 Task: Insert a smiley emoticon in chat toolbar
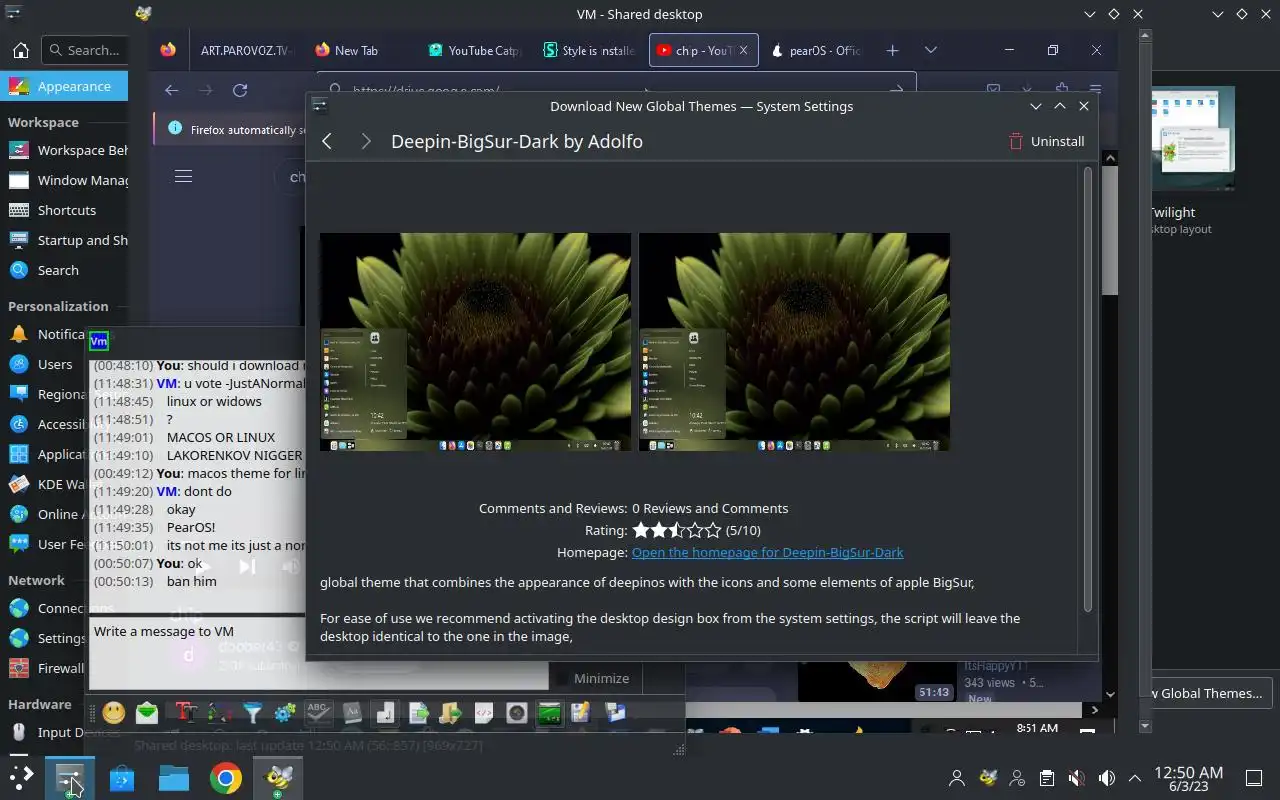(x=114, y=712)
